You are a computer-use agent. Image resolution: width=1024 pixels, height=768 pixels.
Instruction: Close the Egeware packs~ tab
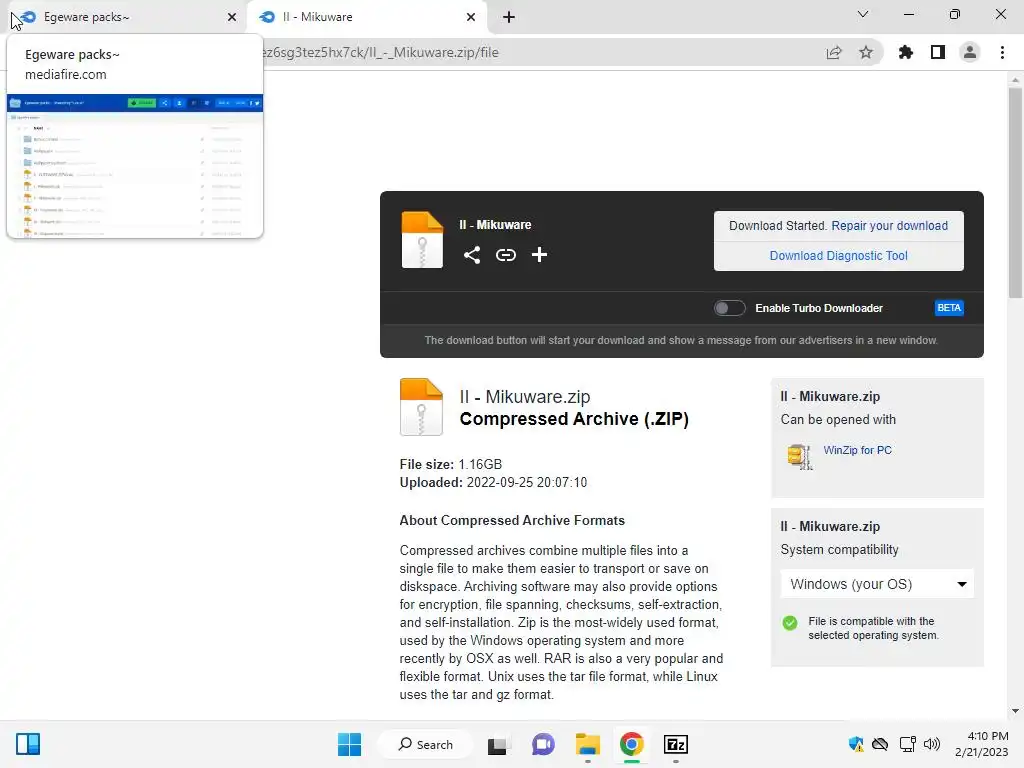pos(232,17)
